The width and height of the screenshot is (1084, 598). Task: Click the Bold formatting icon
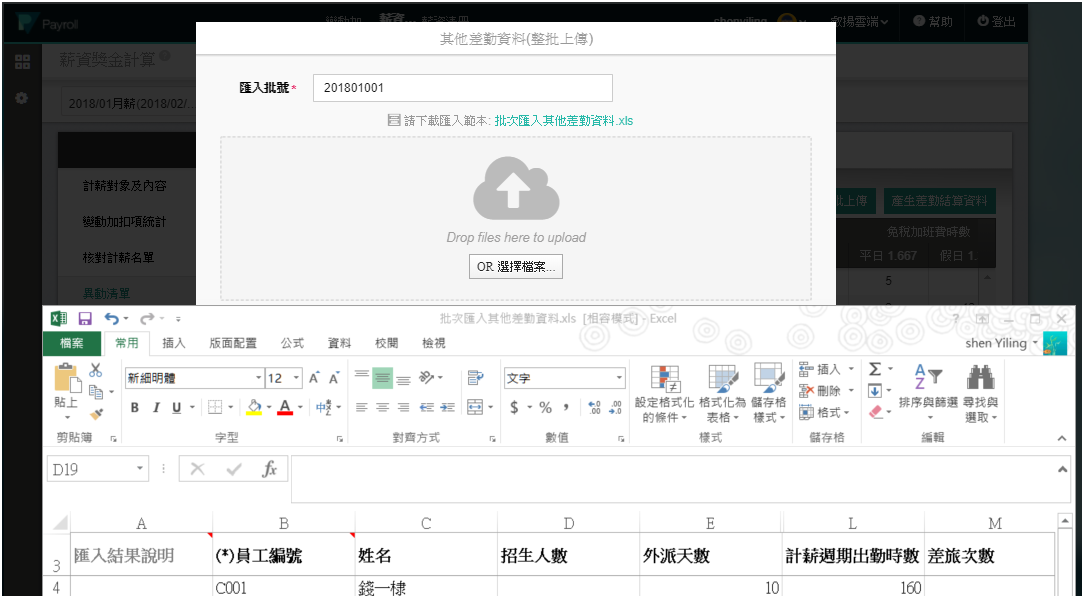135,408
